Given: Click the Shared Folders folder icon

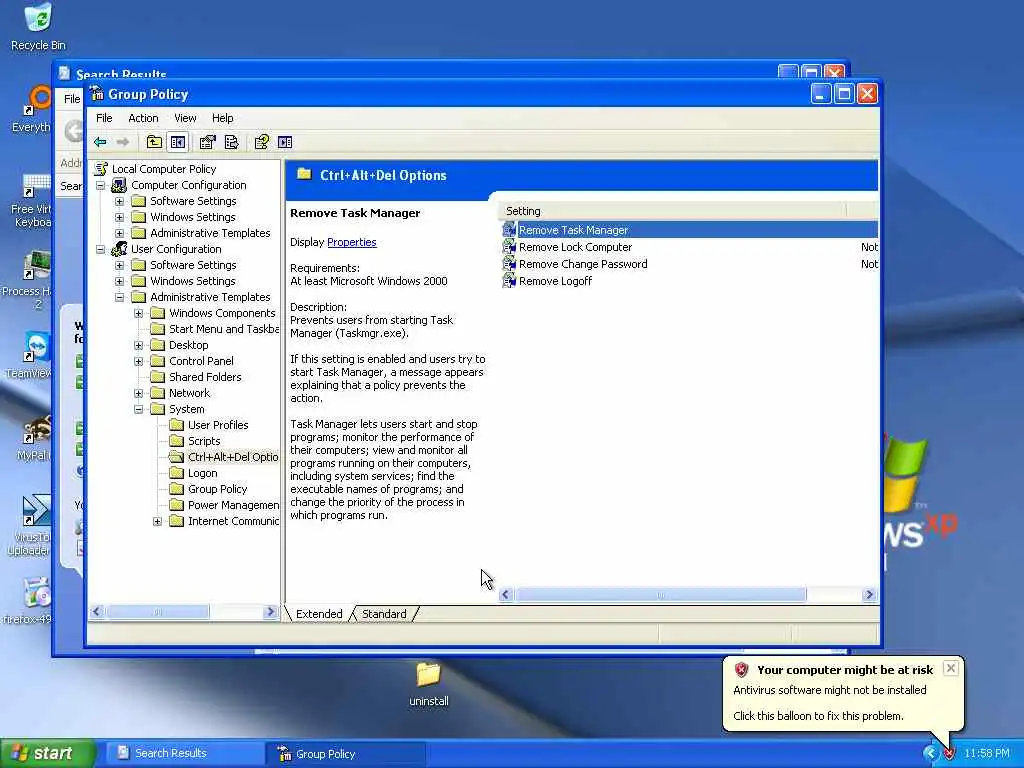Looking at the screenshot, I should (157, 377).
